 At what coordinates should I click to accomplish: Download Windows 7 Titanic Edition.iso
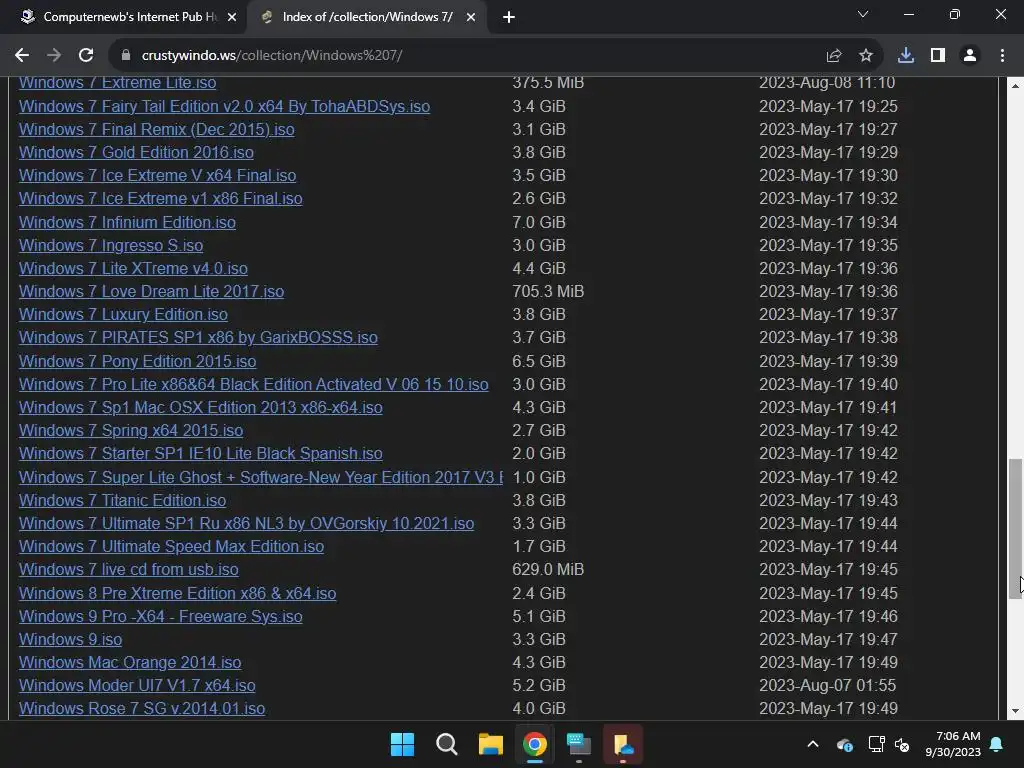pyautogui.click(x=123, y=500)
